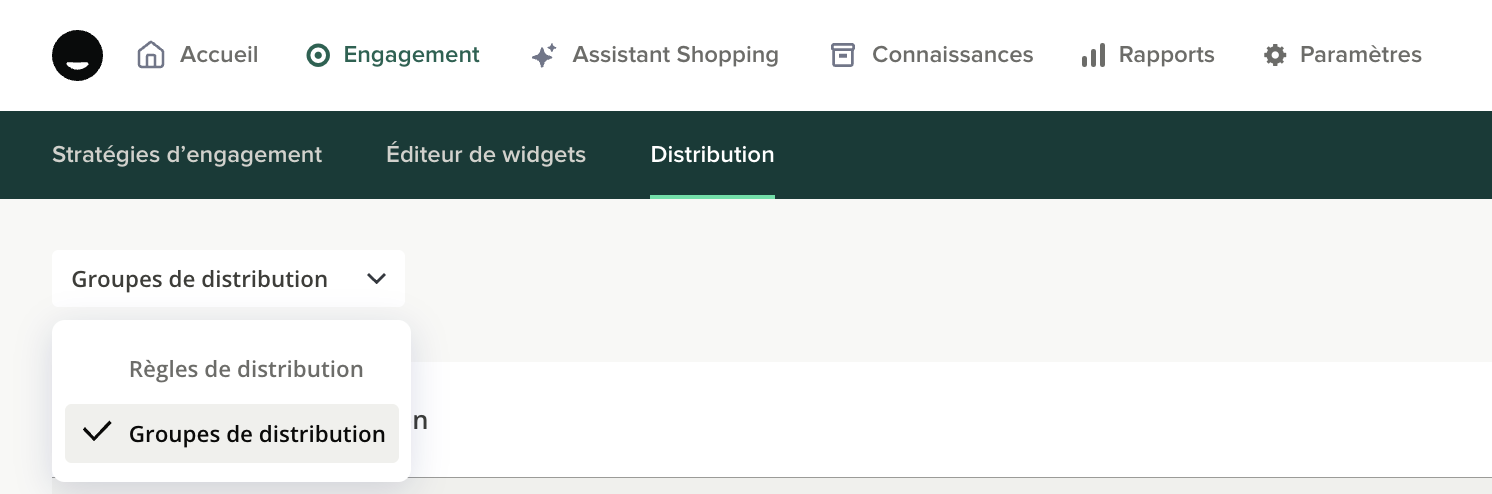Select the Distribution tab

click(712, 155)
